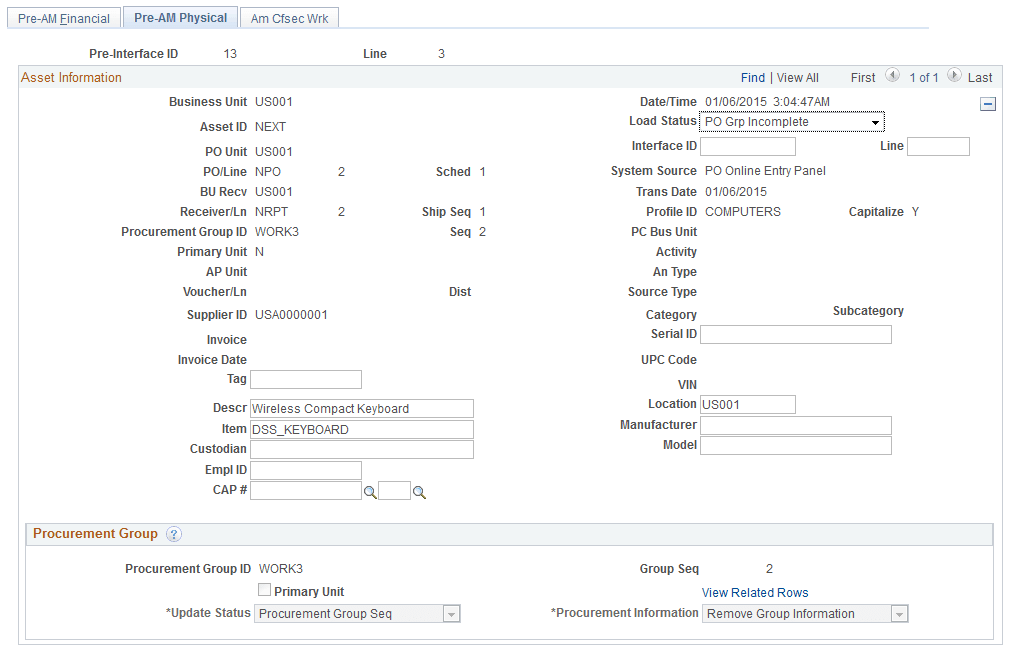Click into the Tag field

(306, 379)
